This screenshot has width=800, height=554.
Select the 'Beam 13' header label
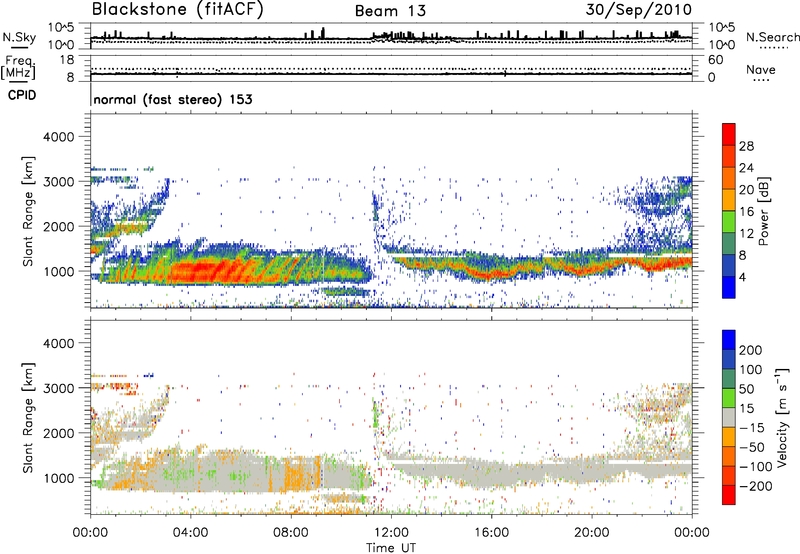tap(390, 11)
